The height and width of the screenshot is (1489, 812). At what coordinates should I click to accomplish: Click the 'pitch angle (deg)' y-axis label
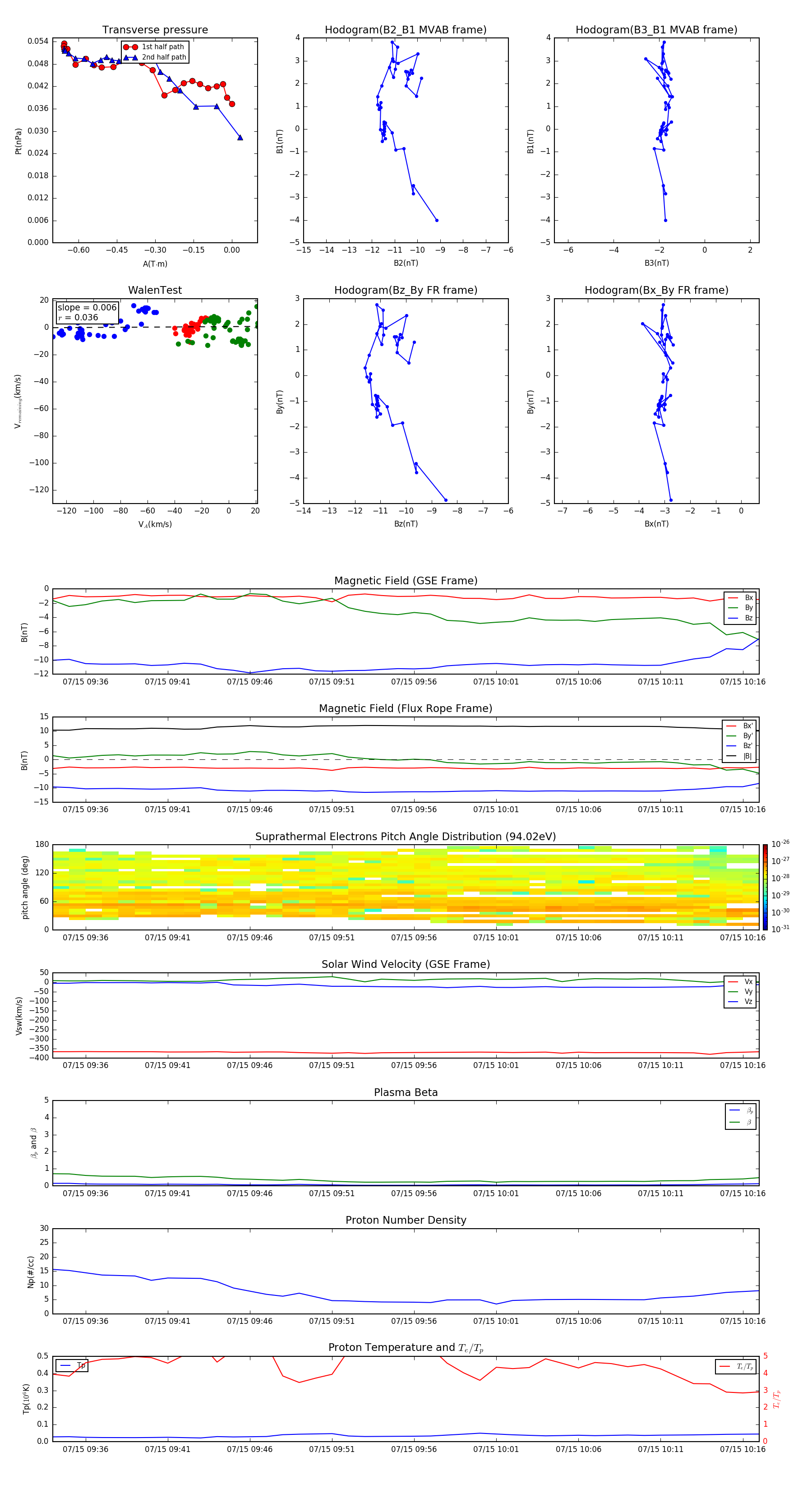click(x=25, y=887)
